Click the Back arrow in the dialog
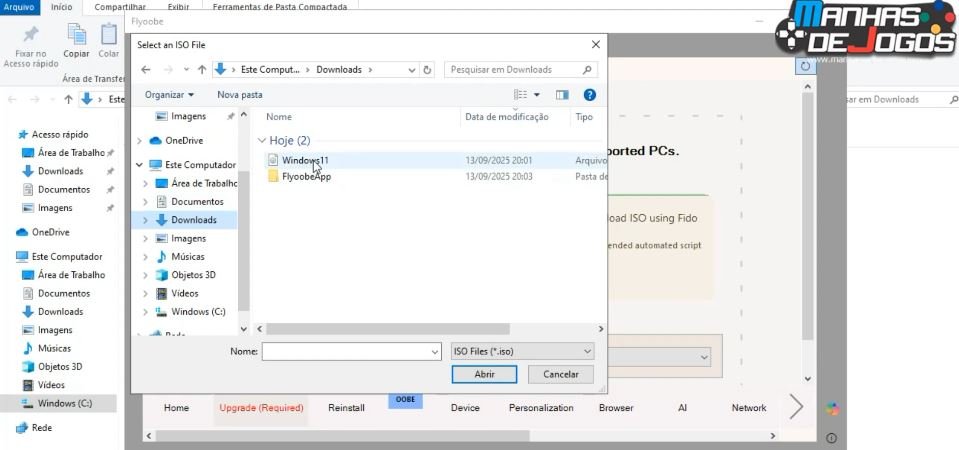The width and height of the screenshot is (959, 450). tap(146, 70)
